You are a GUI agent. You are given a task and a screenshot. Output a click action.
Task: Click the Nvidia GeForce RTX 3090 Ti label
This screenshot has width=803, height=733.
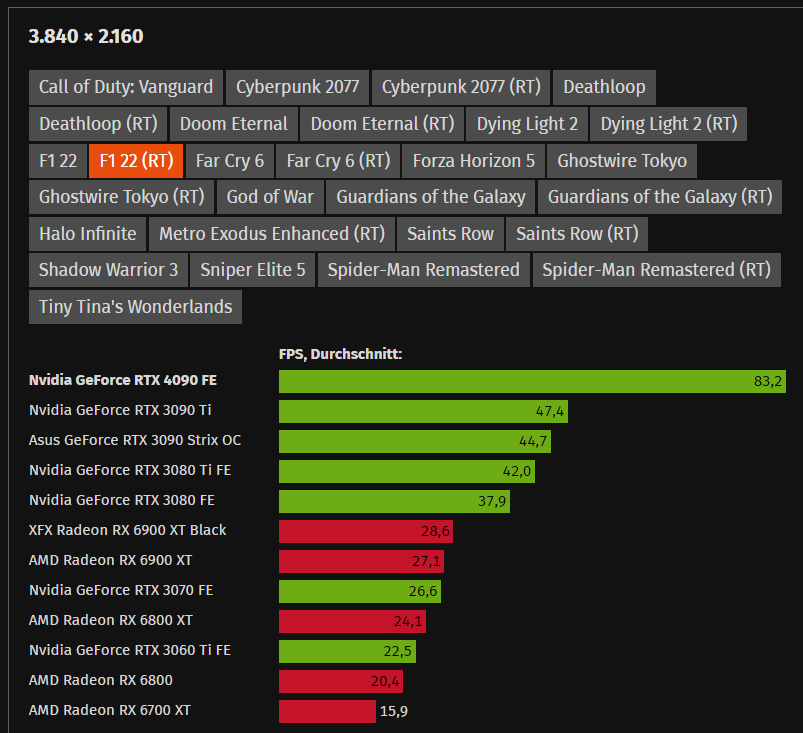tap(120, 410)
